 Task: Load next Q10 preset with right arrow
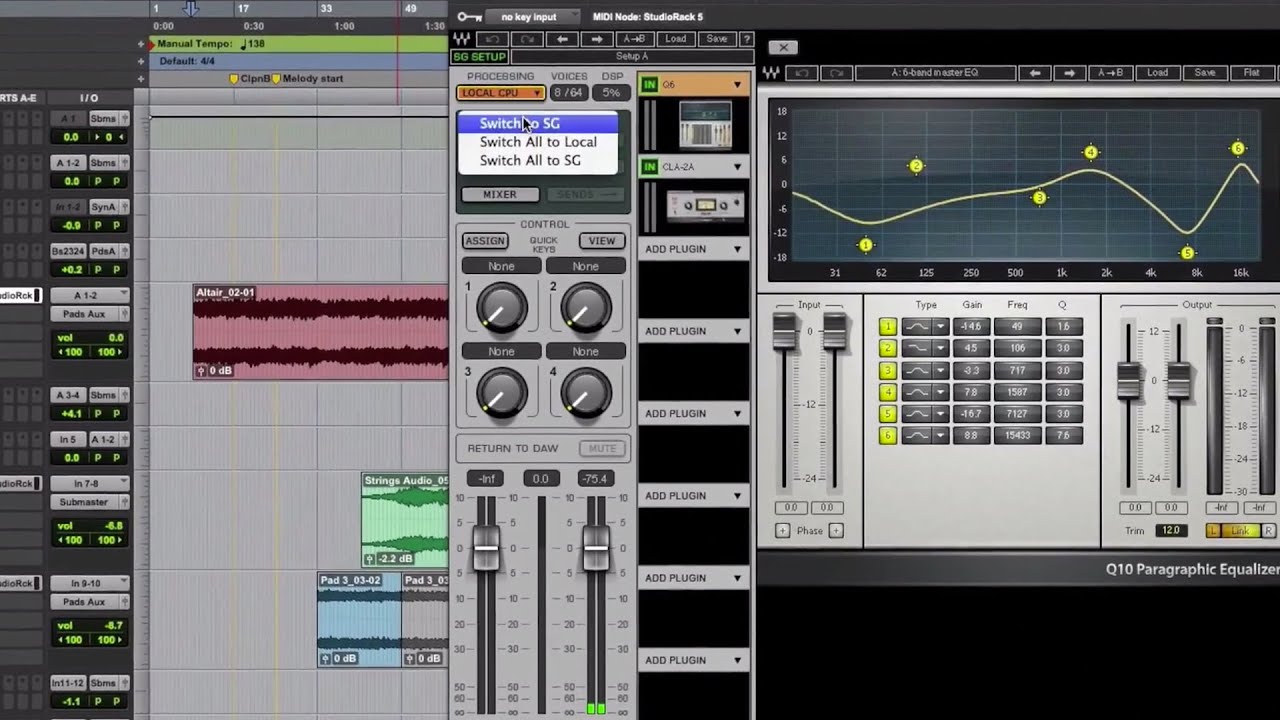1069,73
